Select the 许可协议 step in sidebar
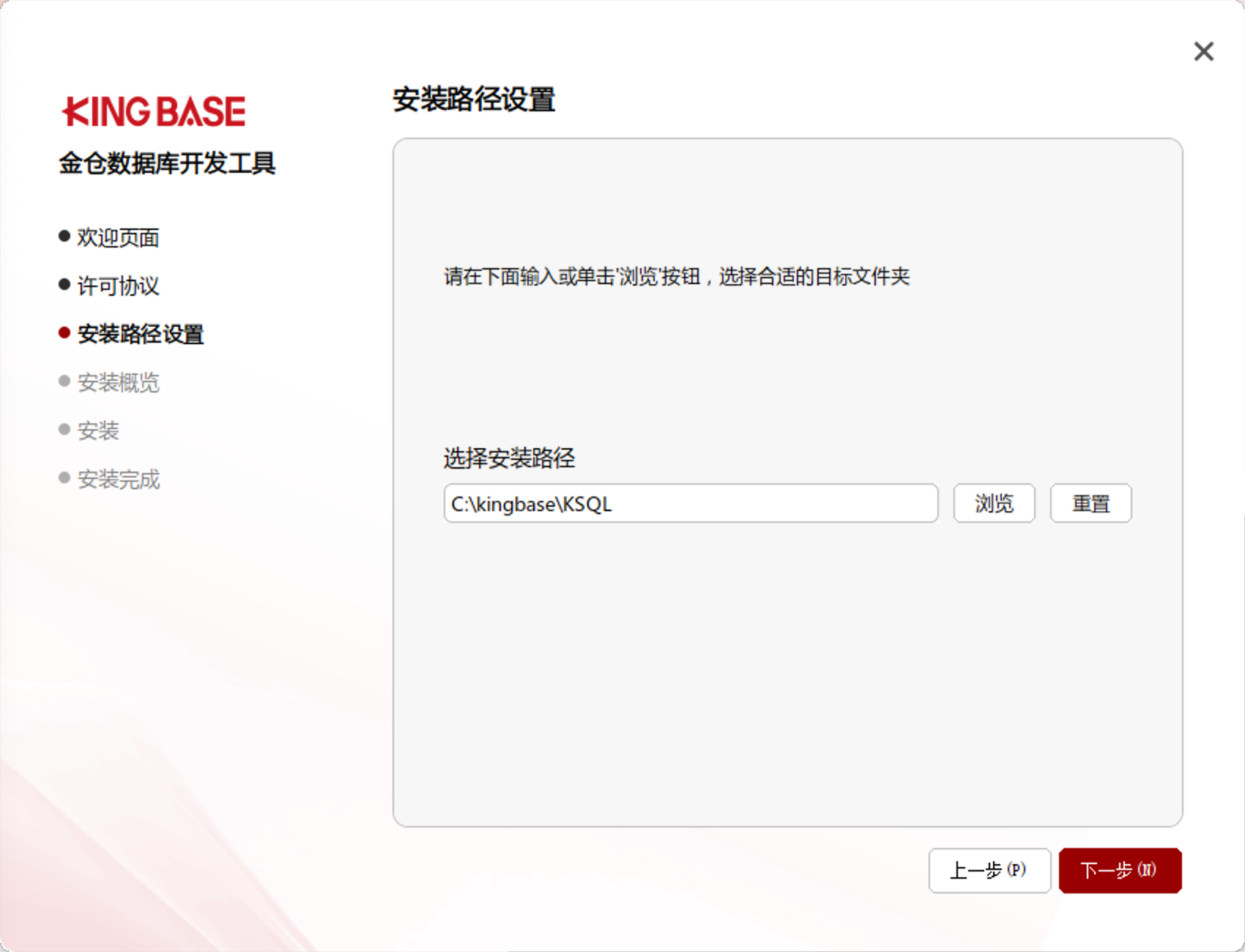 click(118, 286)
